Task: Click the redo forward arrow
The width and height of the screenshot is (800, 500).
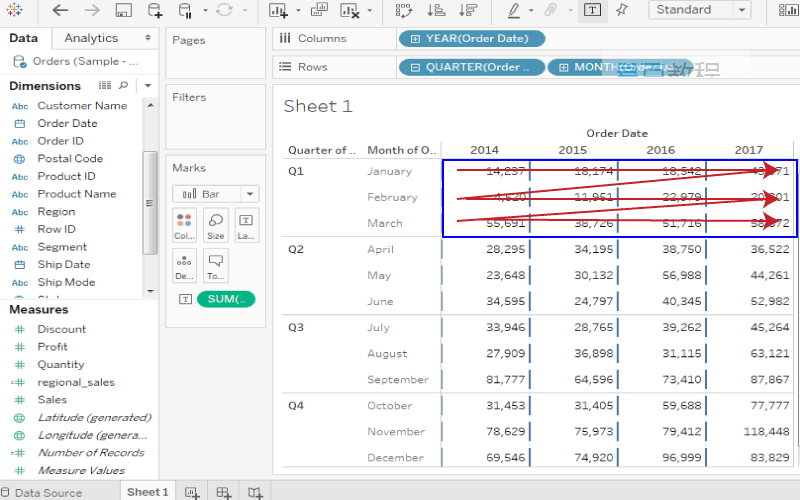Action: tap(92, 10)
